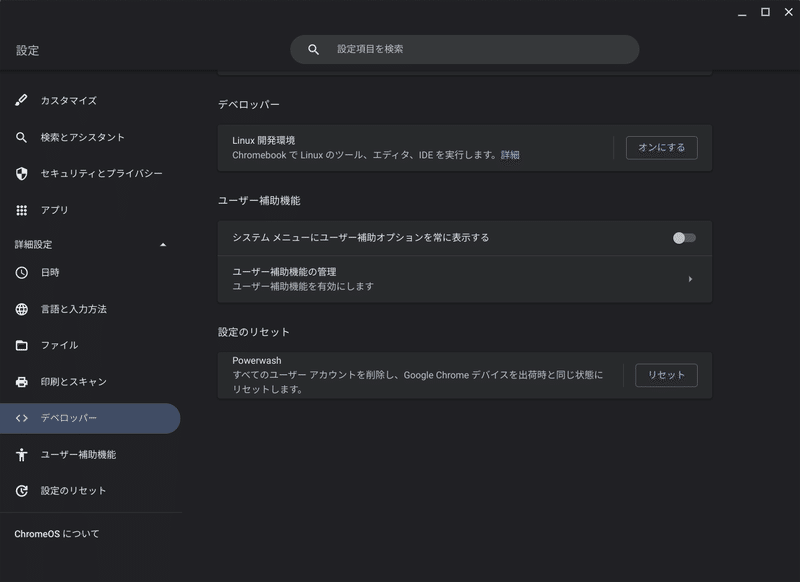Screen dimensions: 800x582
Task: Click the ファイル folder icon
Action: [21, 345]
